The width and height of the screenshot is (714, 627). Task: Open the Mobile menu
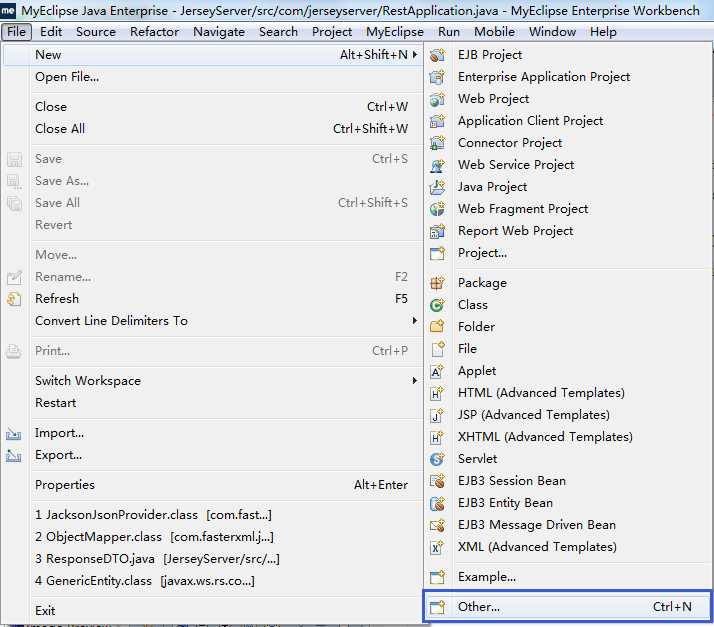[x=495, y=32]
